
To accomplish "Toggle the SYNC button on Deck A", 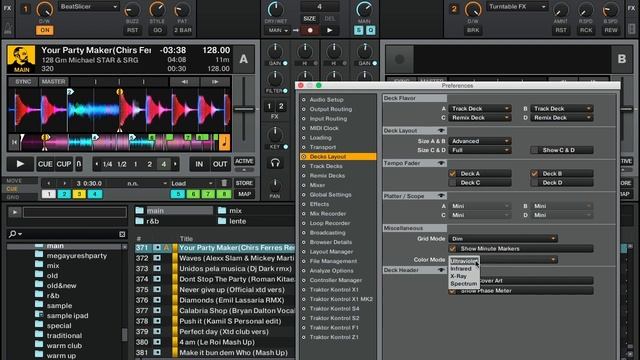I will pos(23,82).
